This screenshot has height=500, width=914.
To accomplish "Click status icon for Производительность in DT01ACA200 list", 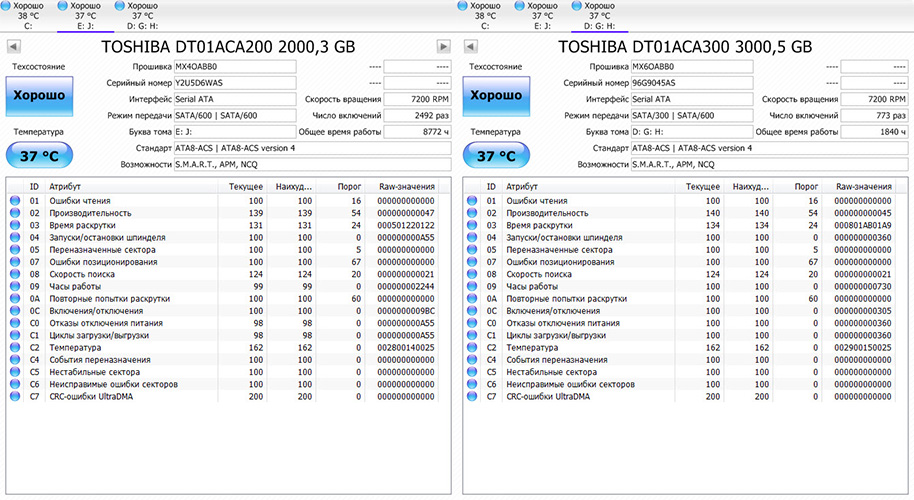I will coord(15,213).
